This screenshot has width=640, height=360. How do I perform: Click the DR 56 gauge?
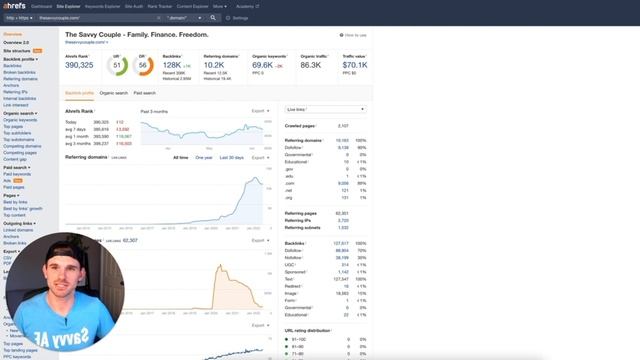(142, 65)
